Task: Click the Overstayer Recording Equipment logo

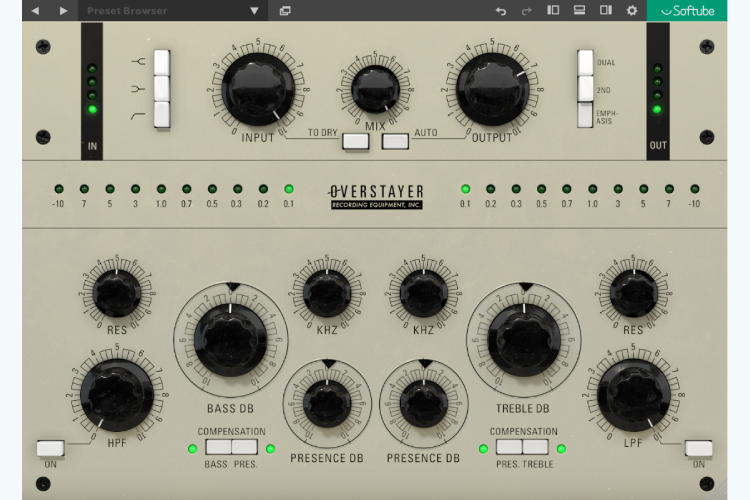Action: (x=376, y=197)
